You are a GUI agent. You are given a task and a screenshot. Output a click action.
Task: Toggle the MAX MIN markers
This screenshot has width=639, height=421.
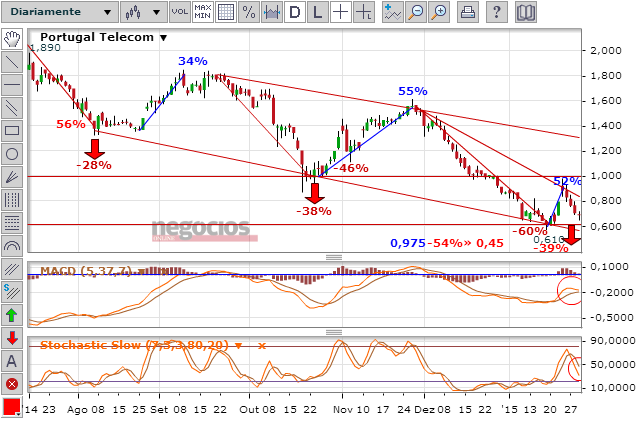(203, 12)
